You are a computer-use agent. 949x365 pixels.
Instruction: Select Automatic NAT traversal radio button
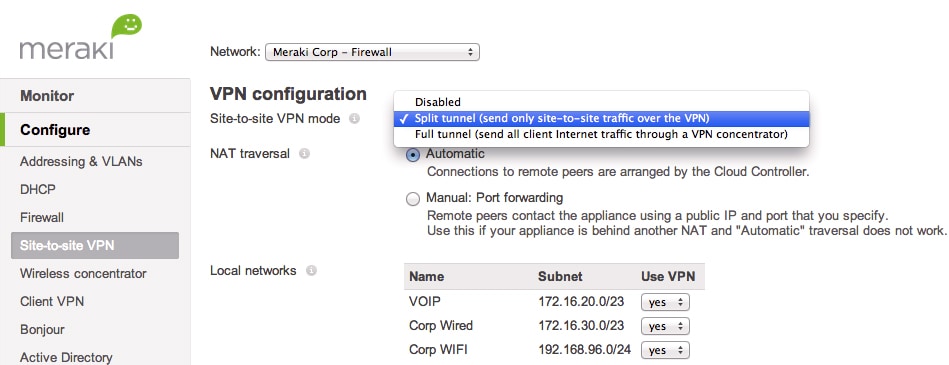pyautogui.click(x=413, y=155)
